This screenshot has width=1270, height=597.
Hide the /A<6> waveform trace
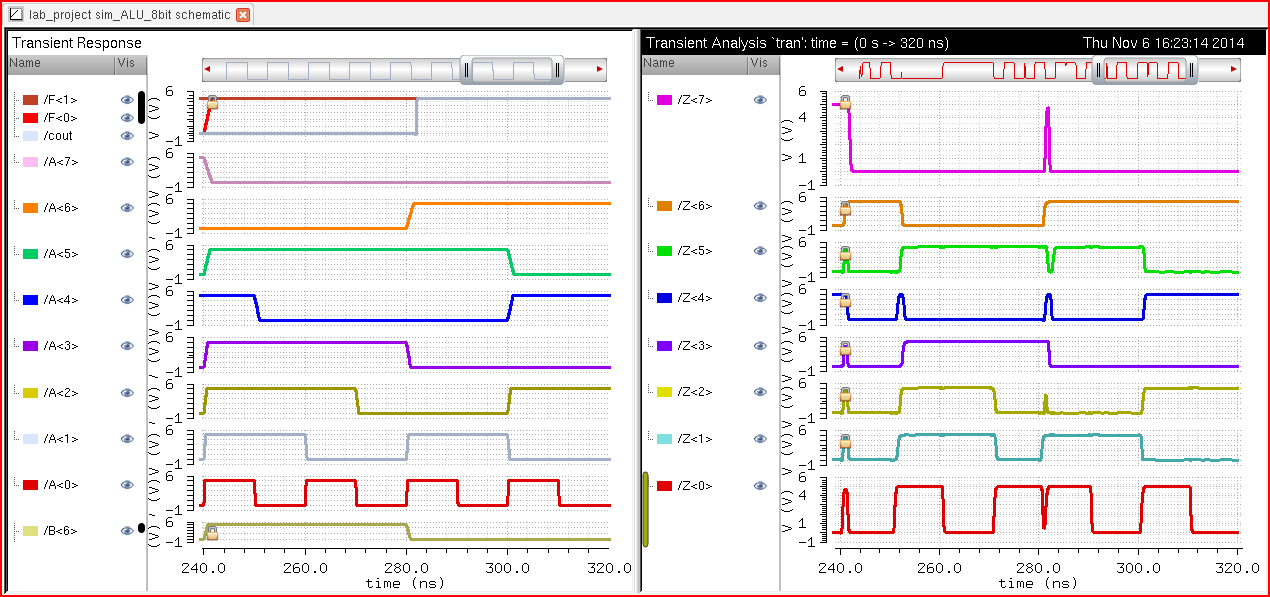(x=127, y=208)
